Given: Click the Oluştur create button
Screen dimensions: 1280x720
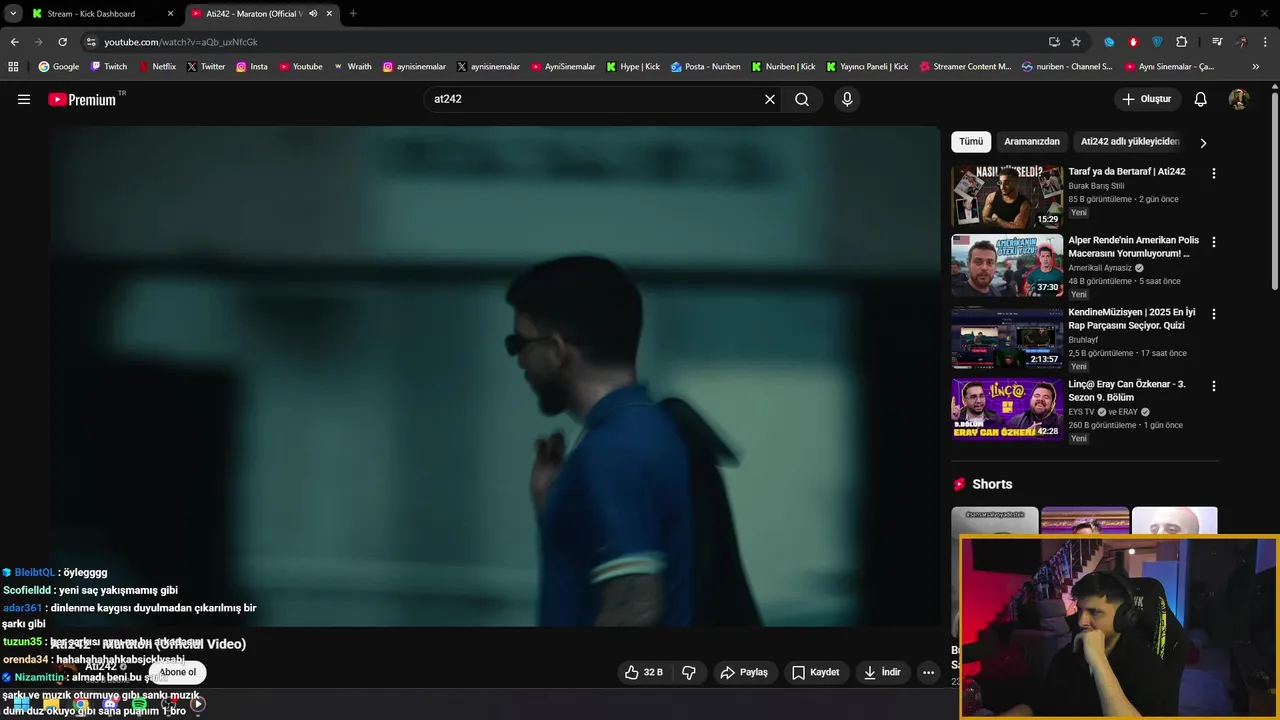Looking at the screenshot, I should [x=1147, y=99].
